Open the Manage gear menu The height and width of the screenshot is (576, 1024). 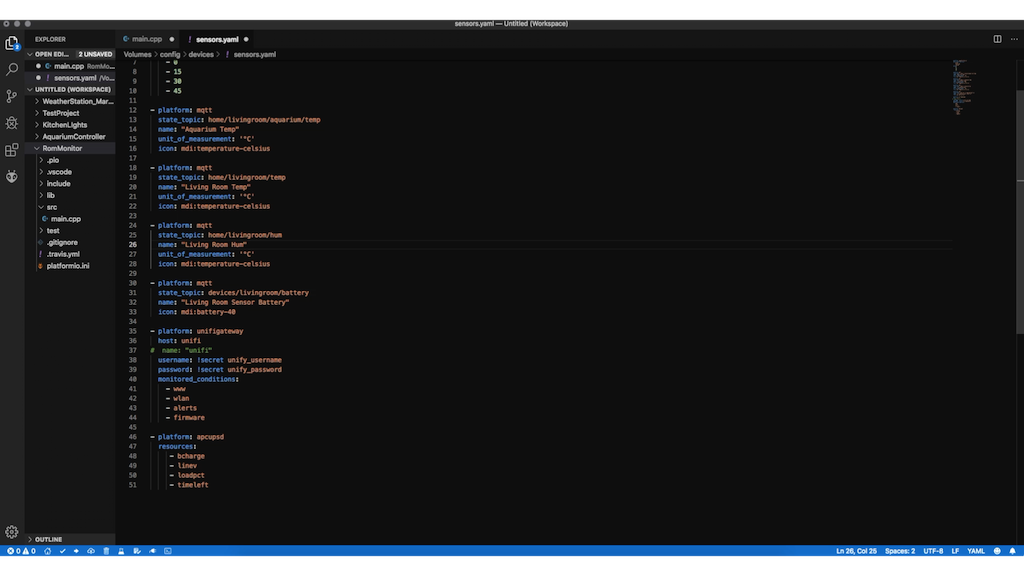click(12, 532)
